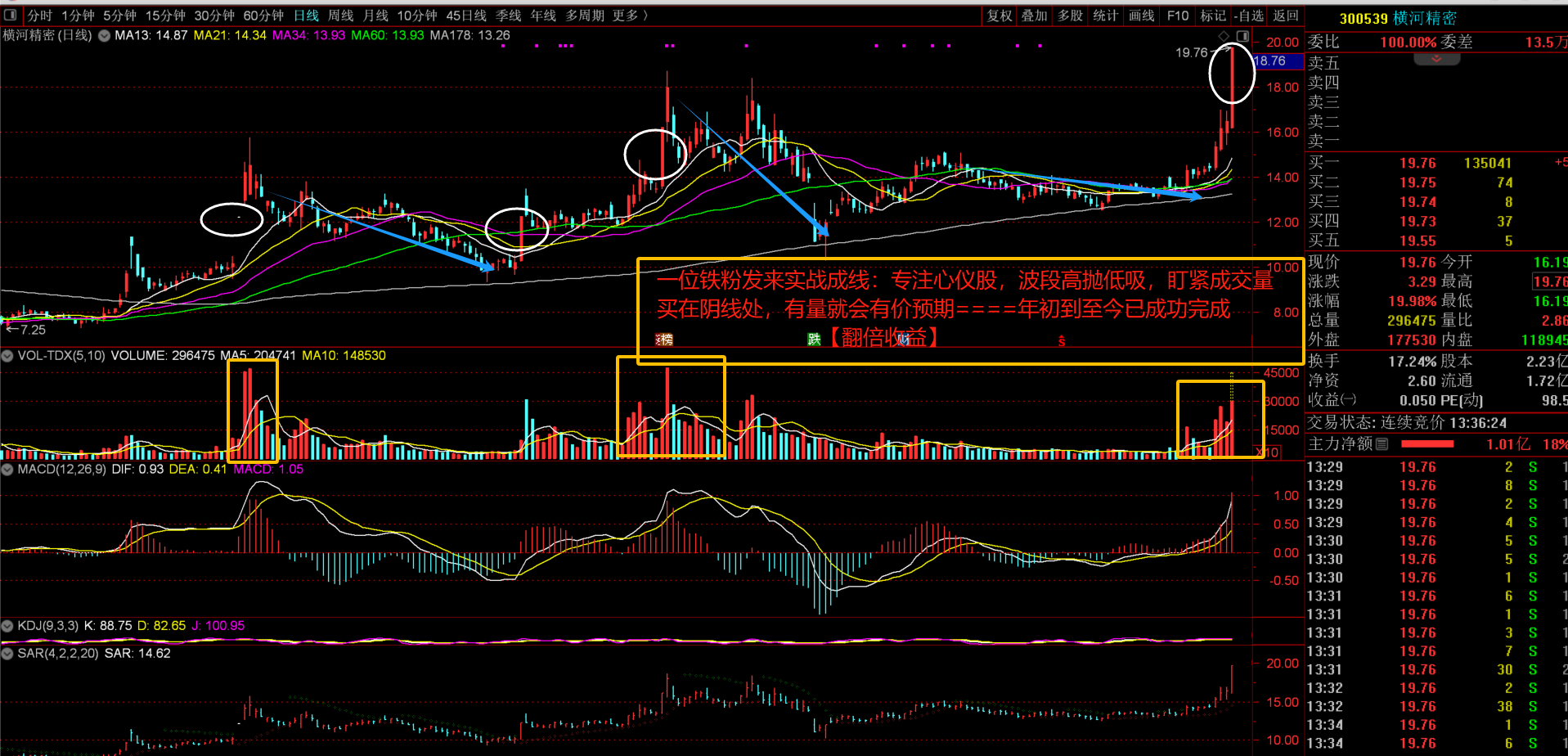The image size is (1568, 756).
Task: Open the VOL-TDX indicator settings dropdown
Action: [x=7, y=356]
